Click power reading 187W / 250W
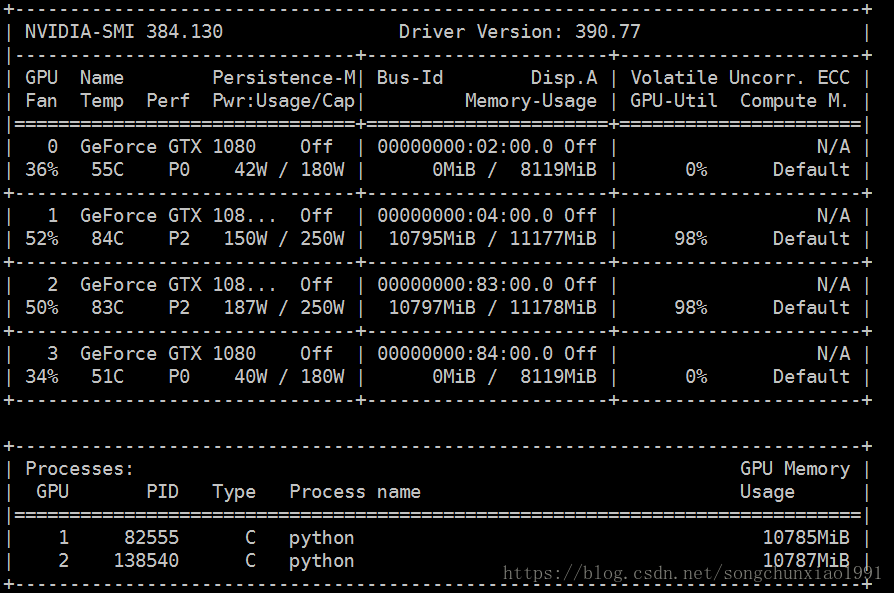Screen dimensions: 894x593 click(x=284, y=307)
